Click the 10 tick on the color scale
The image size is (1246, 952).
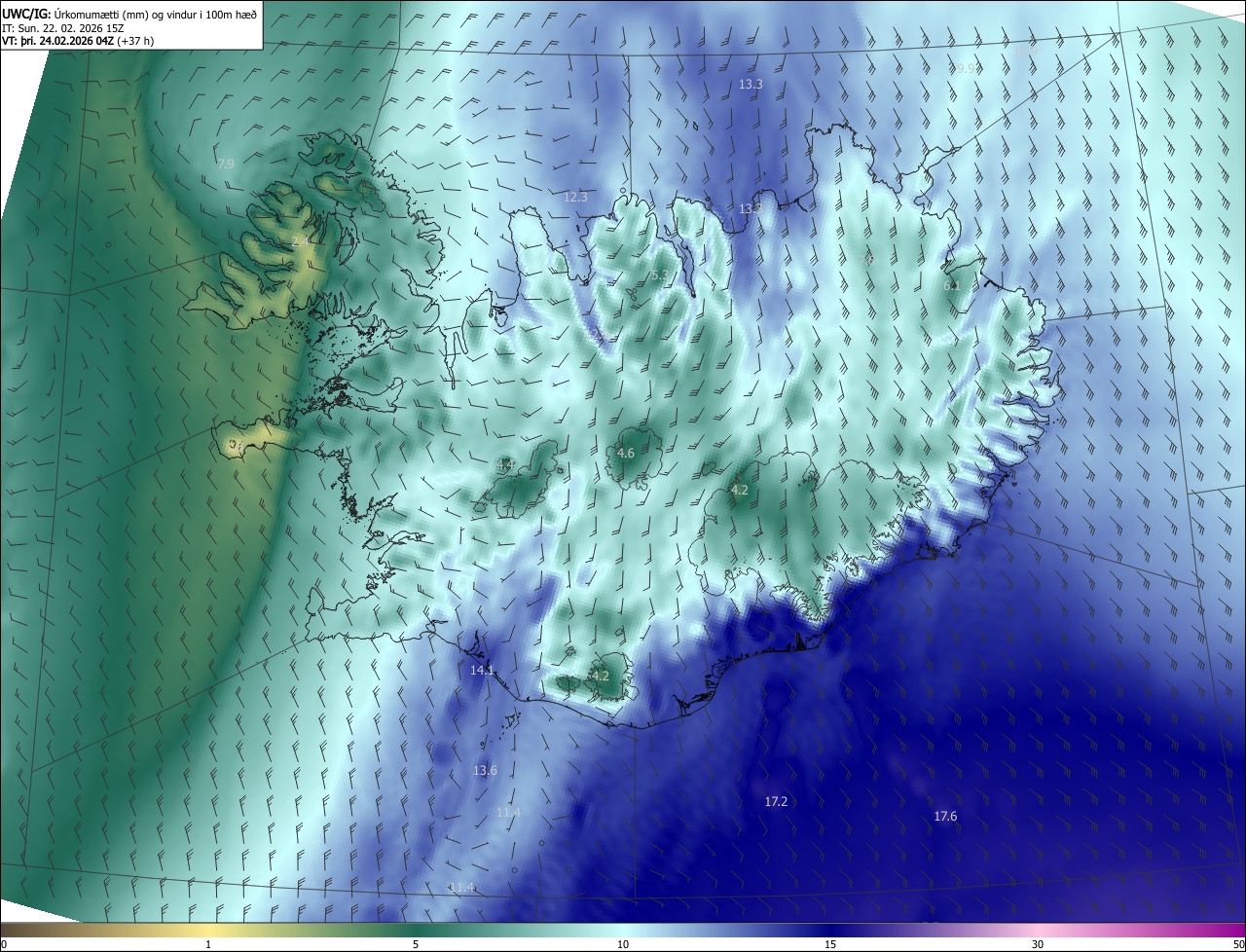[x=623, y=944]
